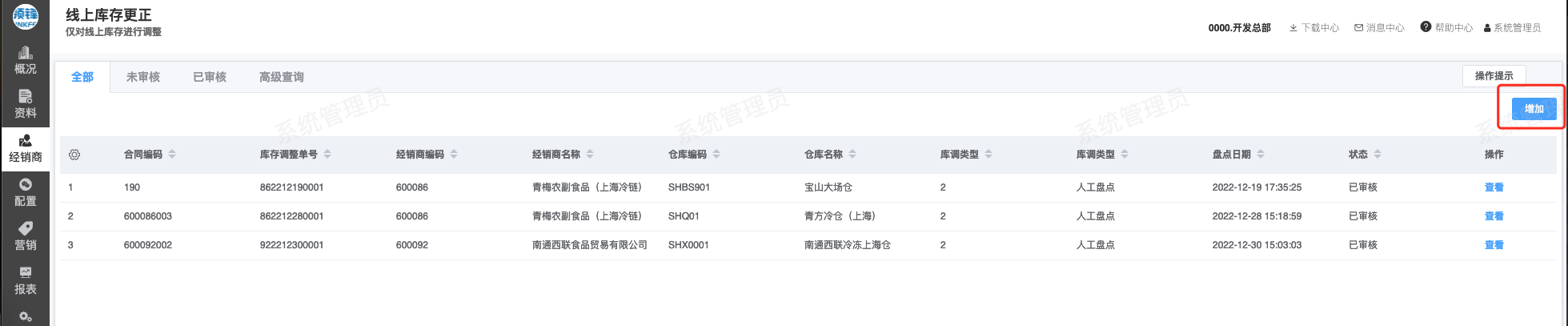1568x326 pixels.
Task: Open the 下载中心 download center
Action: pyautogui.click(x=1313, y=28)
